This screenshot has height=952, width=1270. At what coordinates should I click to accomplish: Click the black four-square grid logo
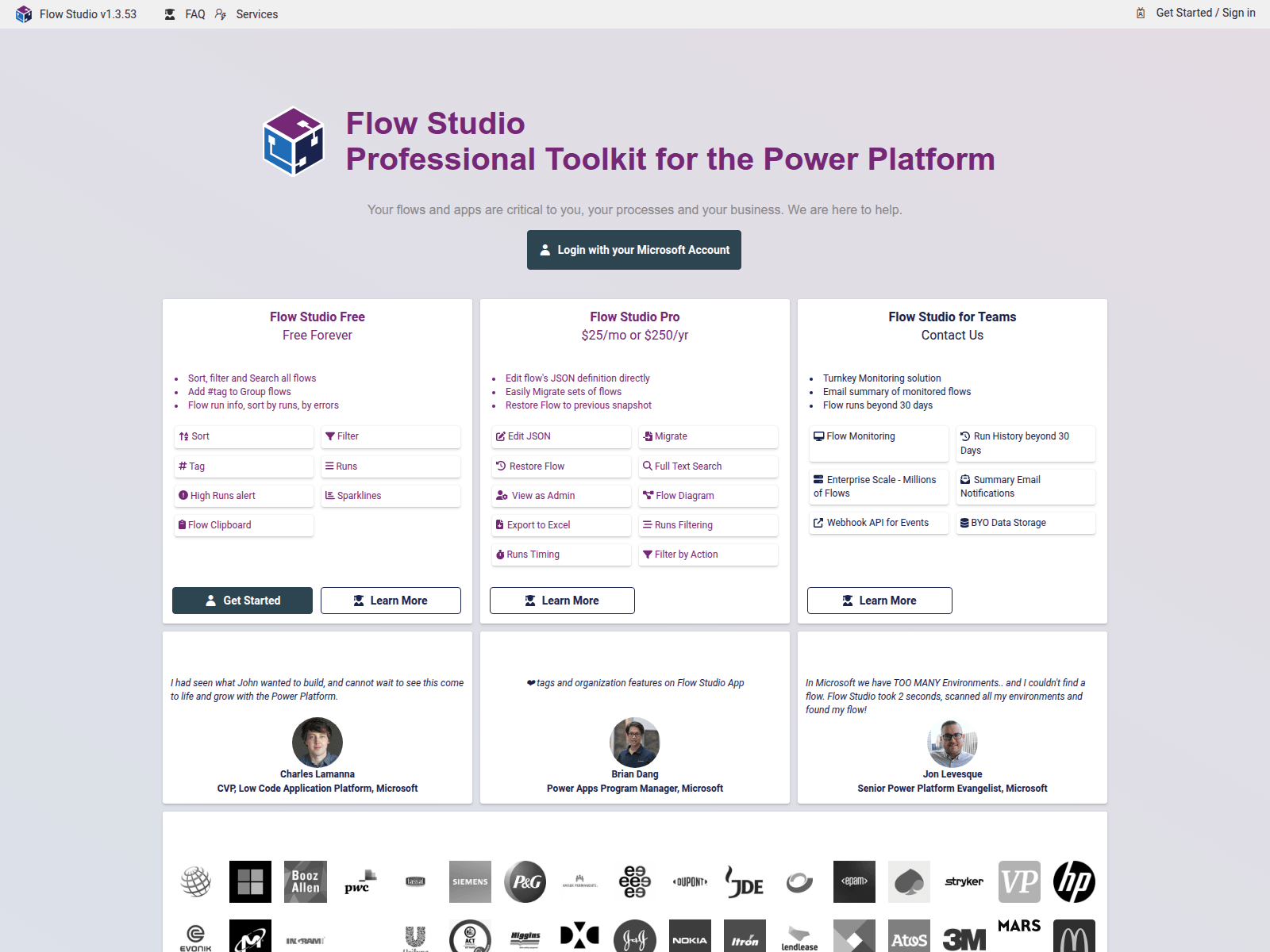250,881
